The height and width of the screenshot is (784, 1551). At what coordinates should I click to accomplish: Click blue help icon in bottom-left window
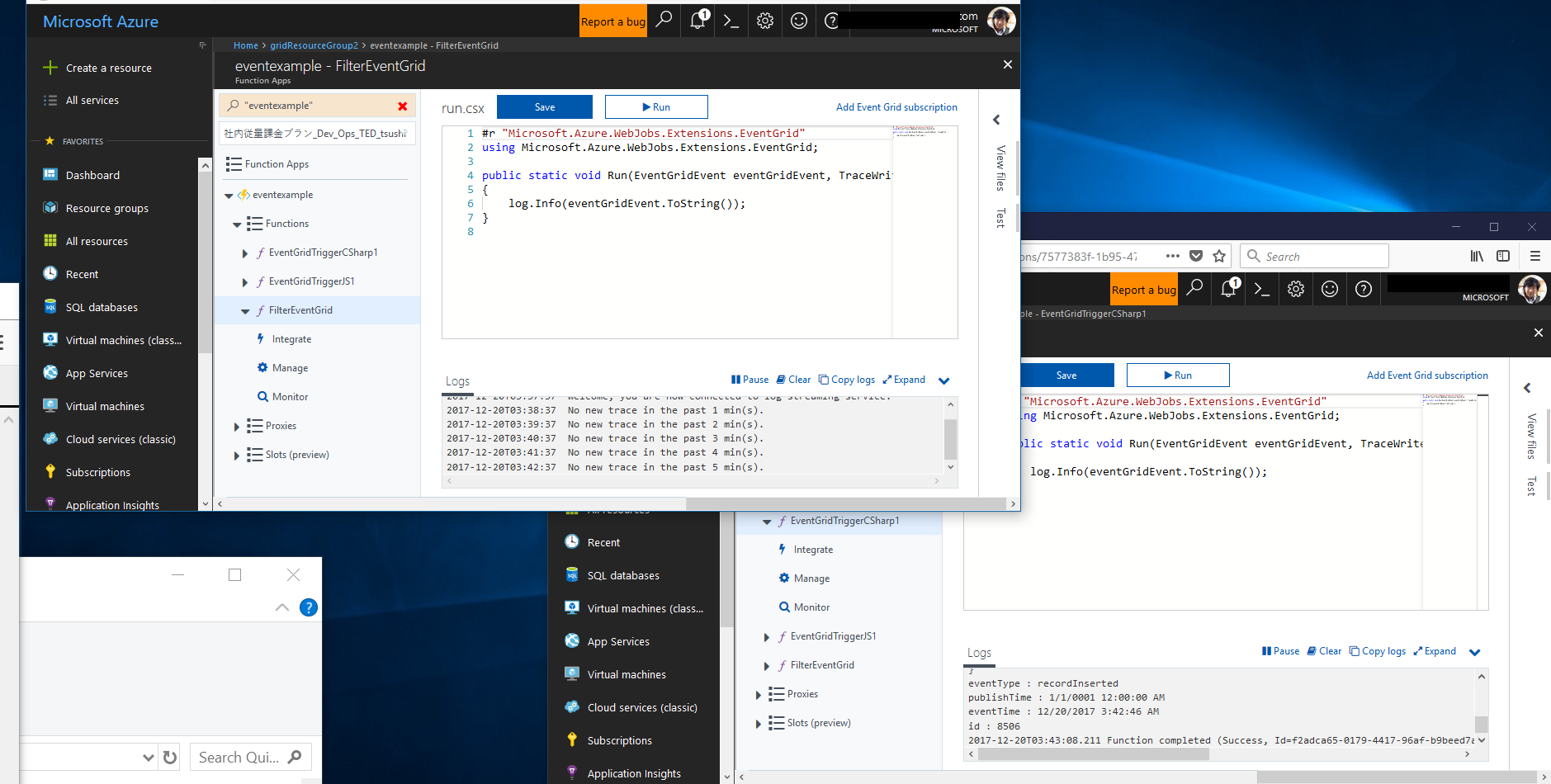click(x=308, y=607)
